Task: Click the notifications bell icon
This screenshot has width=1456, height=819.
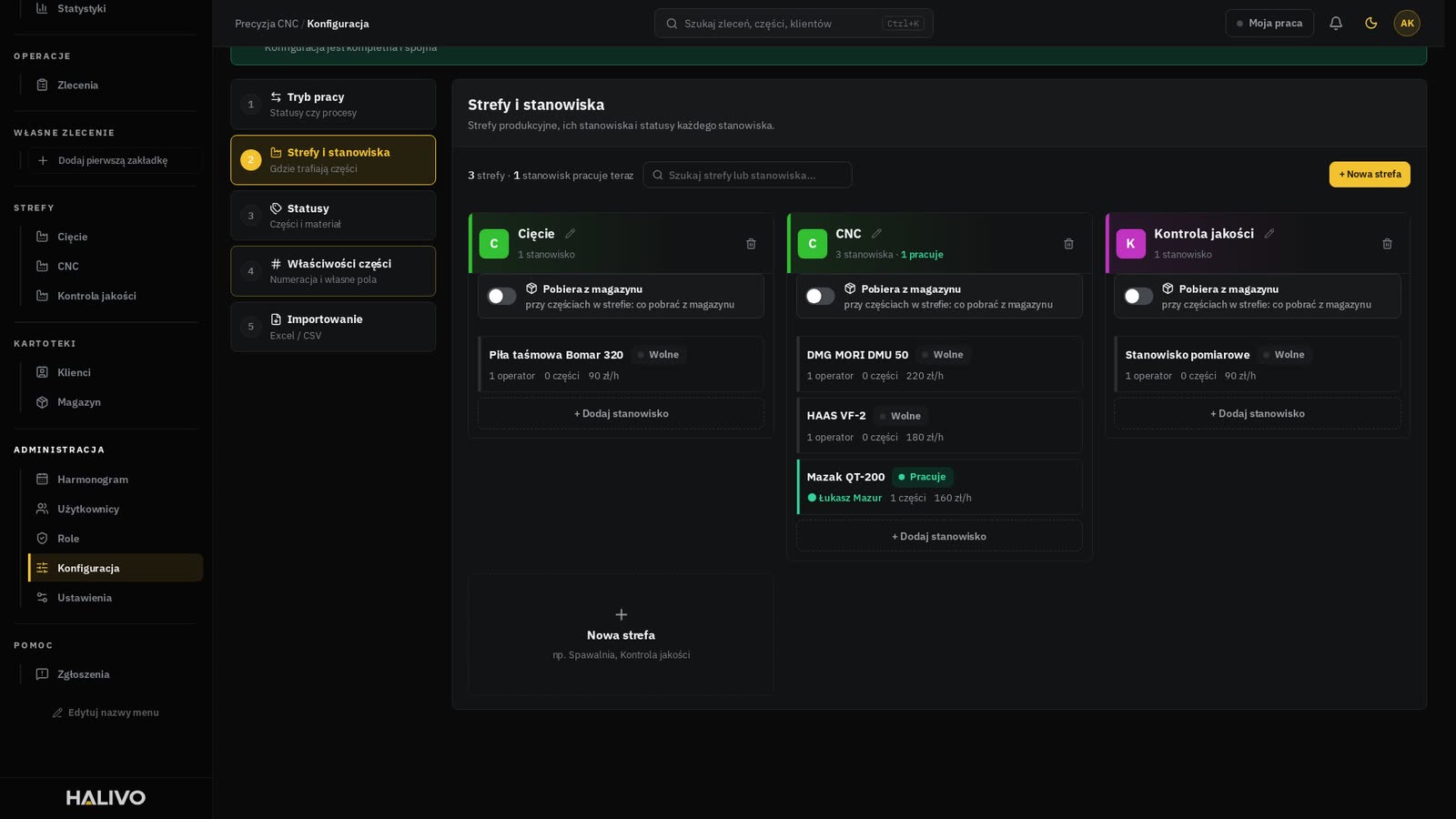Action: coord(1336,23)
